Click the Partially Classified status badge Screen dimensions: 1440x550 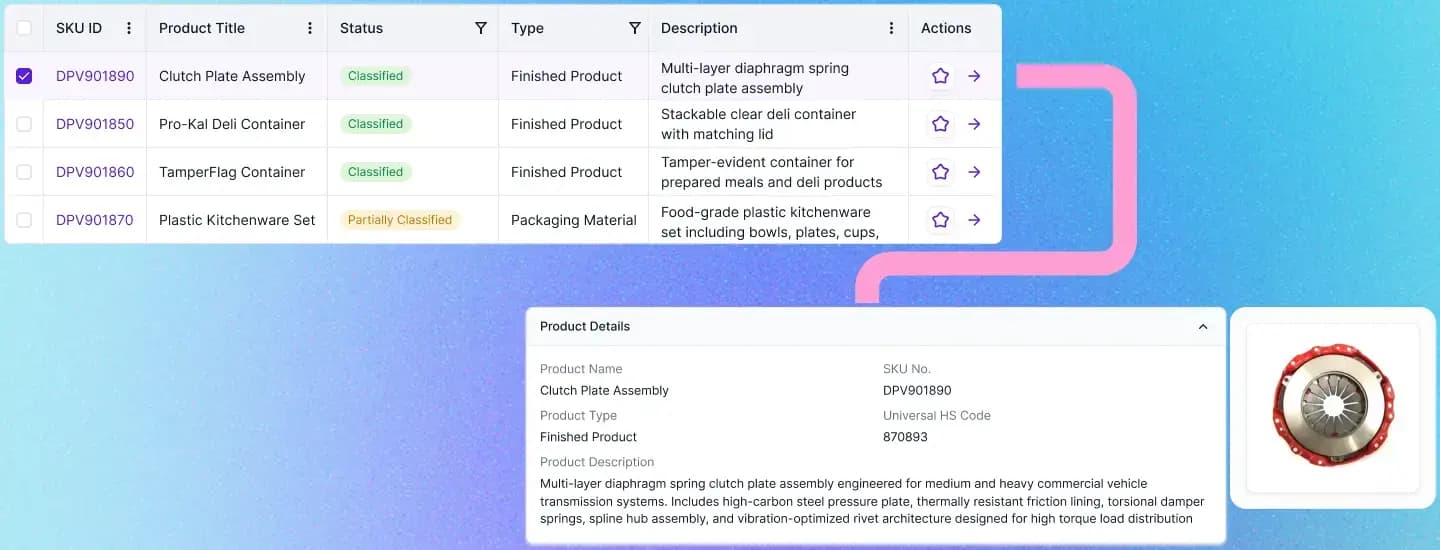point(400,220)
